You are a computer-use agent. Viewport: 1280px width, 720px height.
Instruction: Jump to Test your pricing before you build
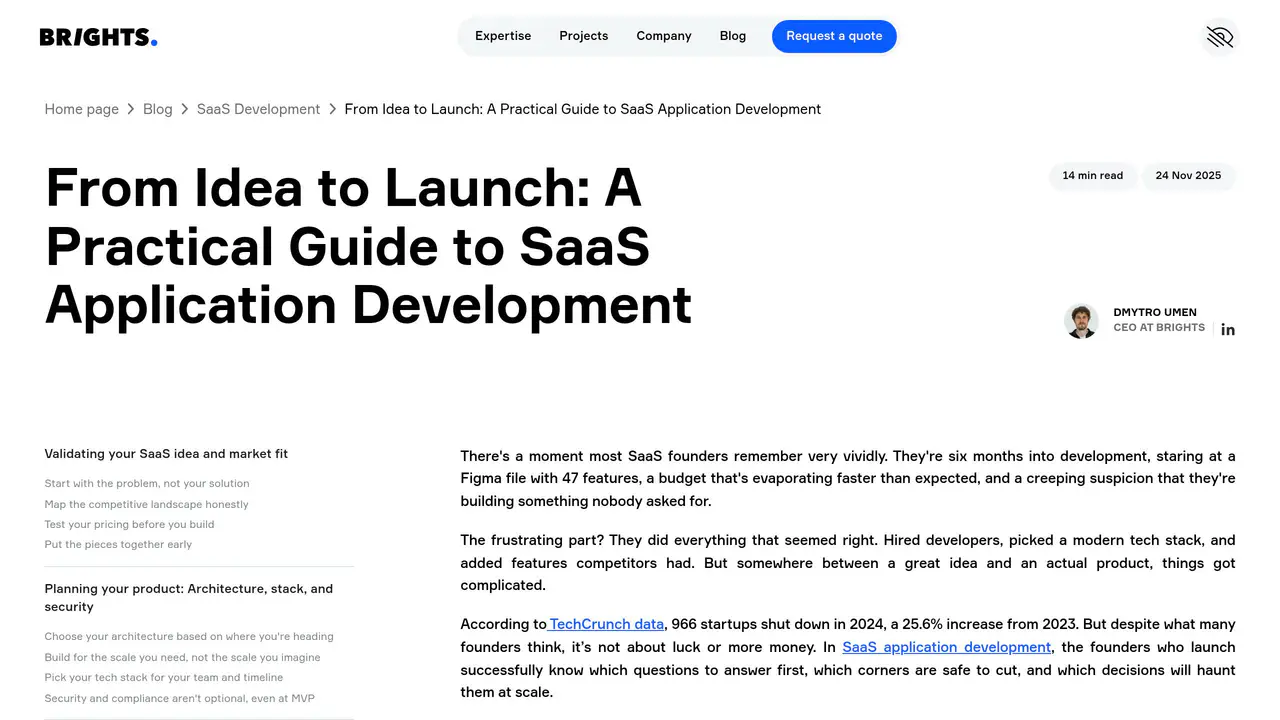click(130, 525)
